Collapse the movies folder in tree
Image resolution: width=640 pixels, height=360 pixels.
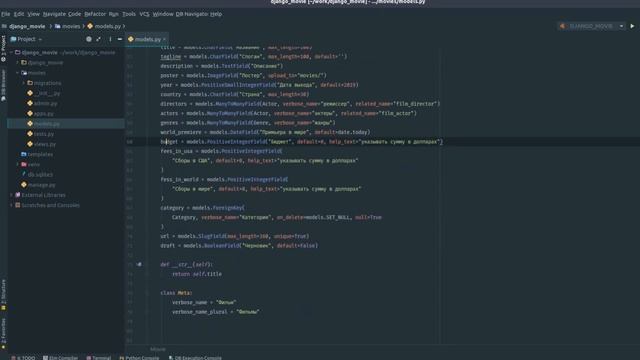(x=18, y=73)
